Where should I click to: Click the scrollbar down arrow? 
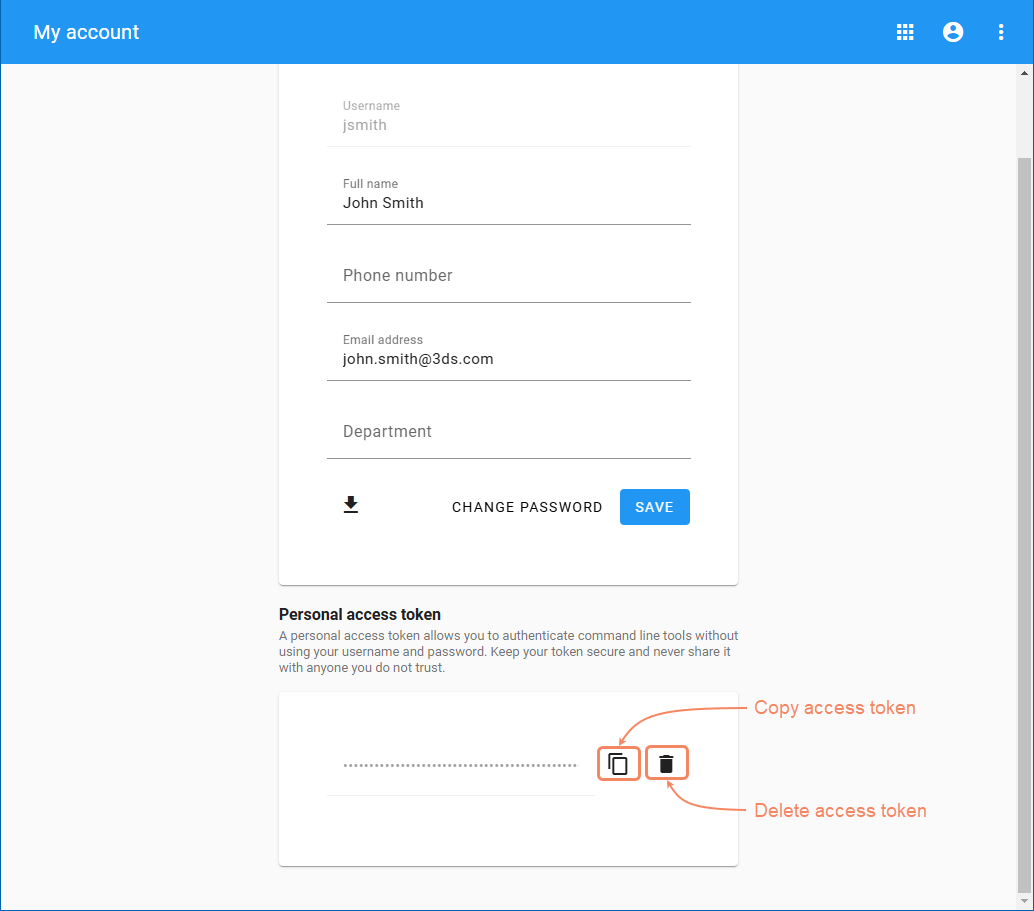(x=1024, y=902)
